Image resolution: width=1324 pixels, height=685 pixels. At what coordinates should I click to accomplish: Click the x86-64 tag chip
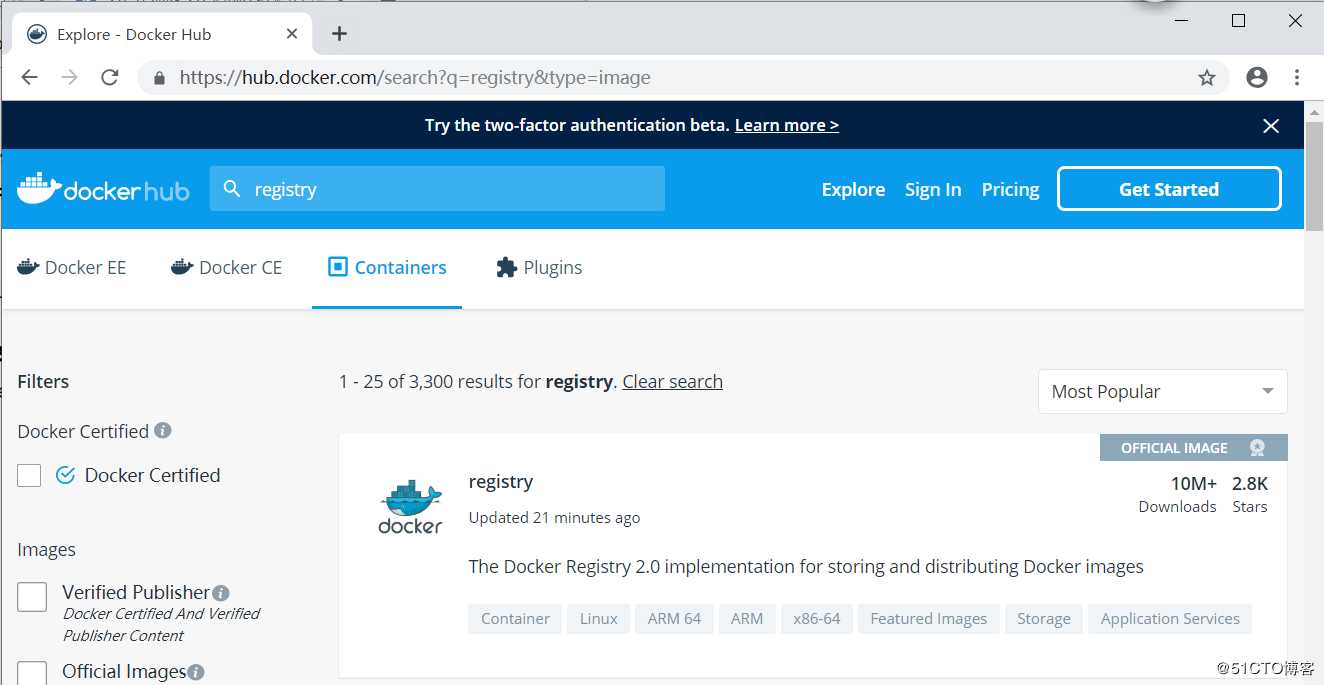tap(817, 619)
